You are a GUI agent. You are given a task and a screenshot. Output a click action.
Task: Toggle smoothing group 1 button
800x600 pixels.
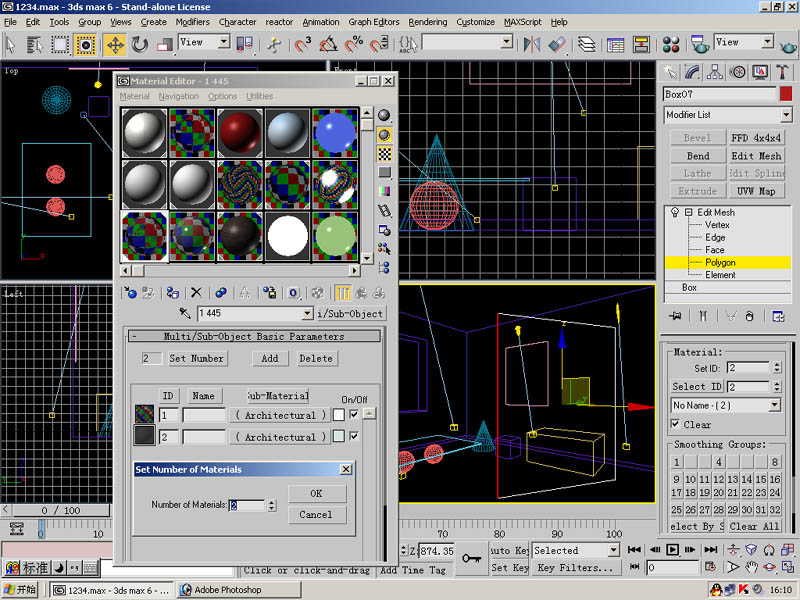(x=677, y=462)
